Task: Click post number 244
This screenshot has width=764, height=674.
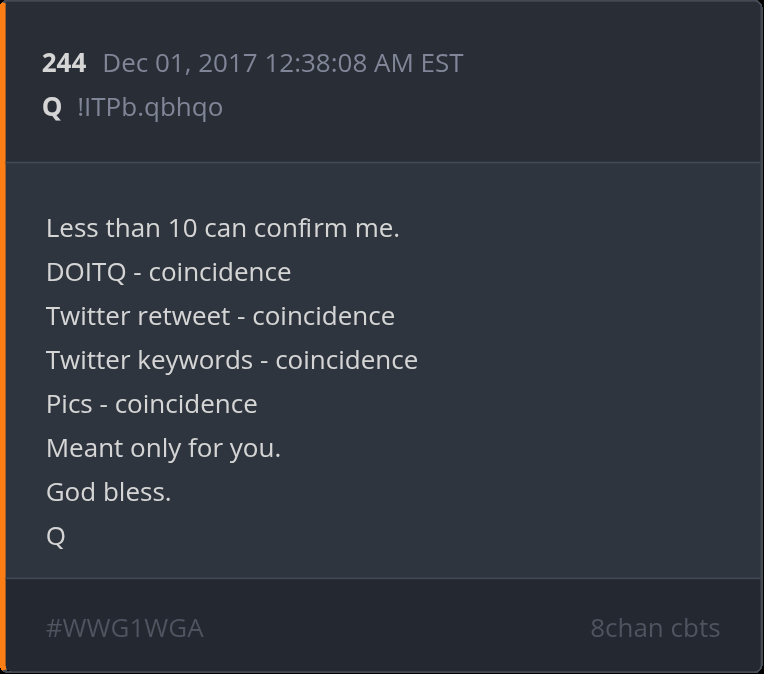Action: tap(64, 63)
